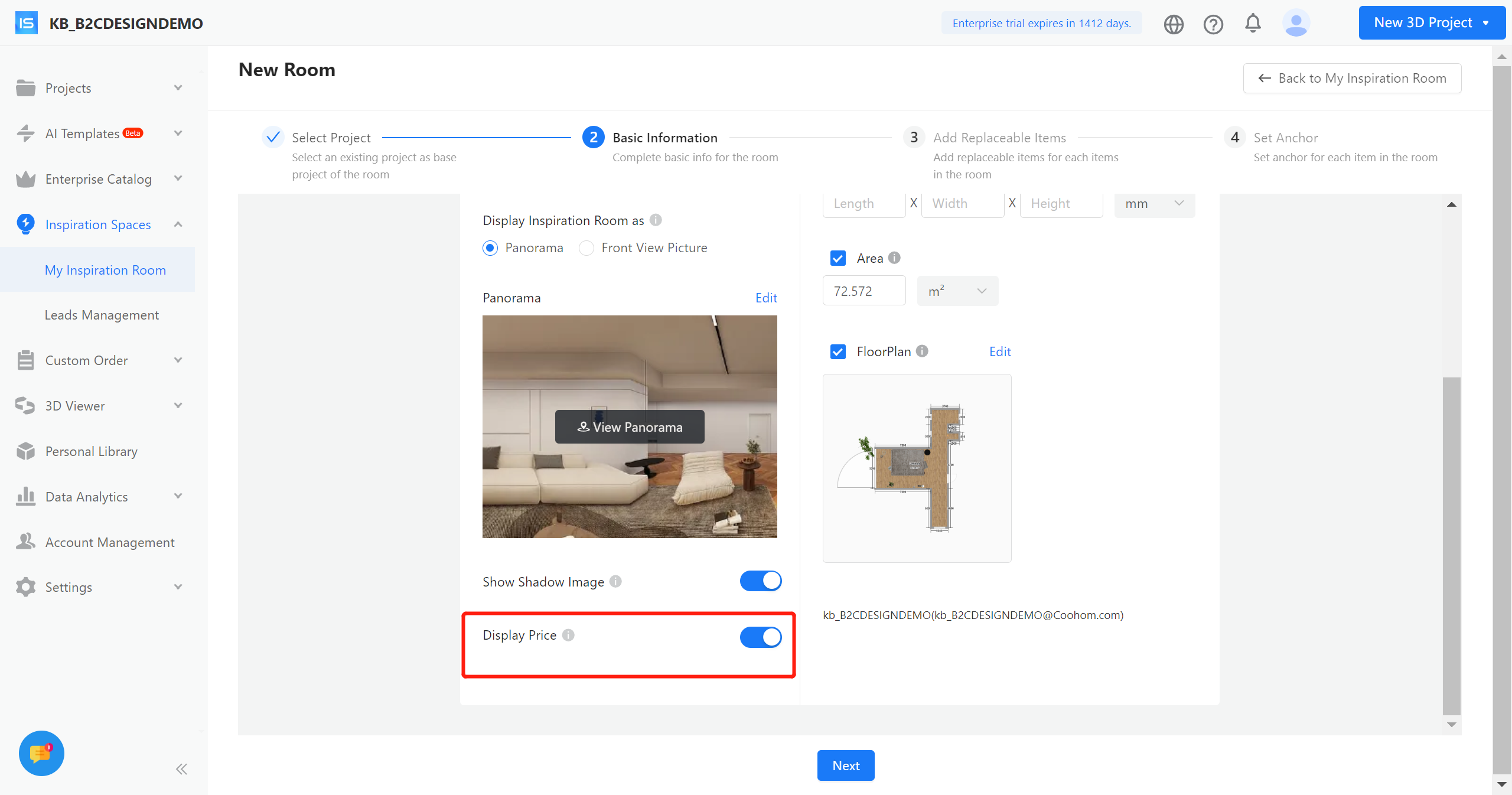
Task: Click the user avatar icon
Action: click(1296, 24)
